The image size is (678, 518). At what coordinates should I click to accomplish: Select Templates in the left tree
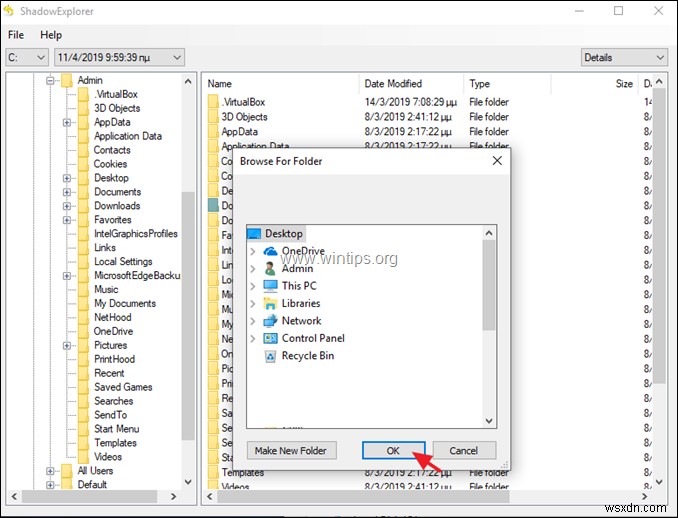[x=115, y=443]
